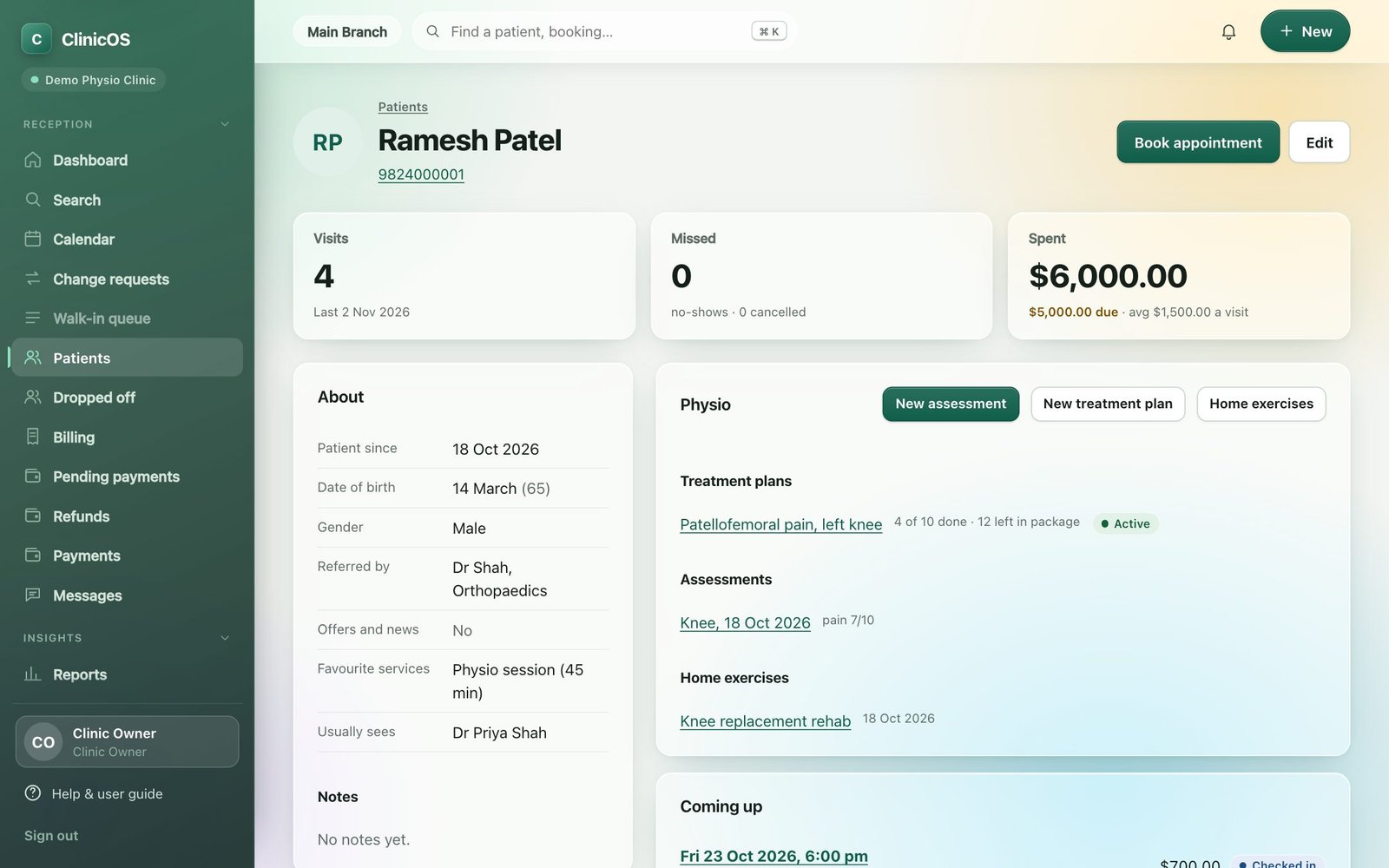Click the Refunds wallet icon
1389x868 pixels.
(x=33, y=516)
